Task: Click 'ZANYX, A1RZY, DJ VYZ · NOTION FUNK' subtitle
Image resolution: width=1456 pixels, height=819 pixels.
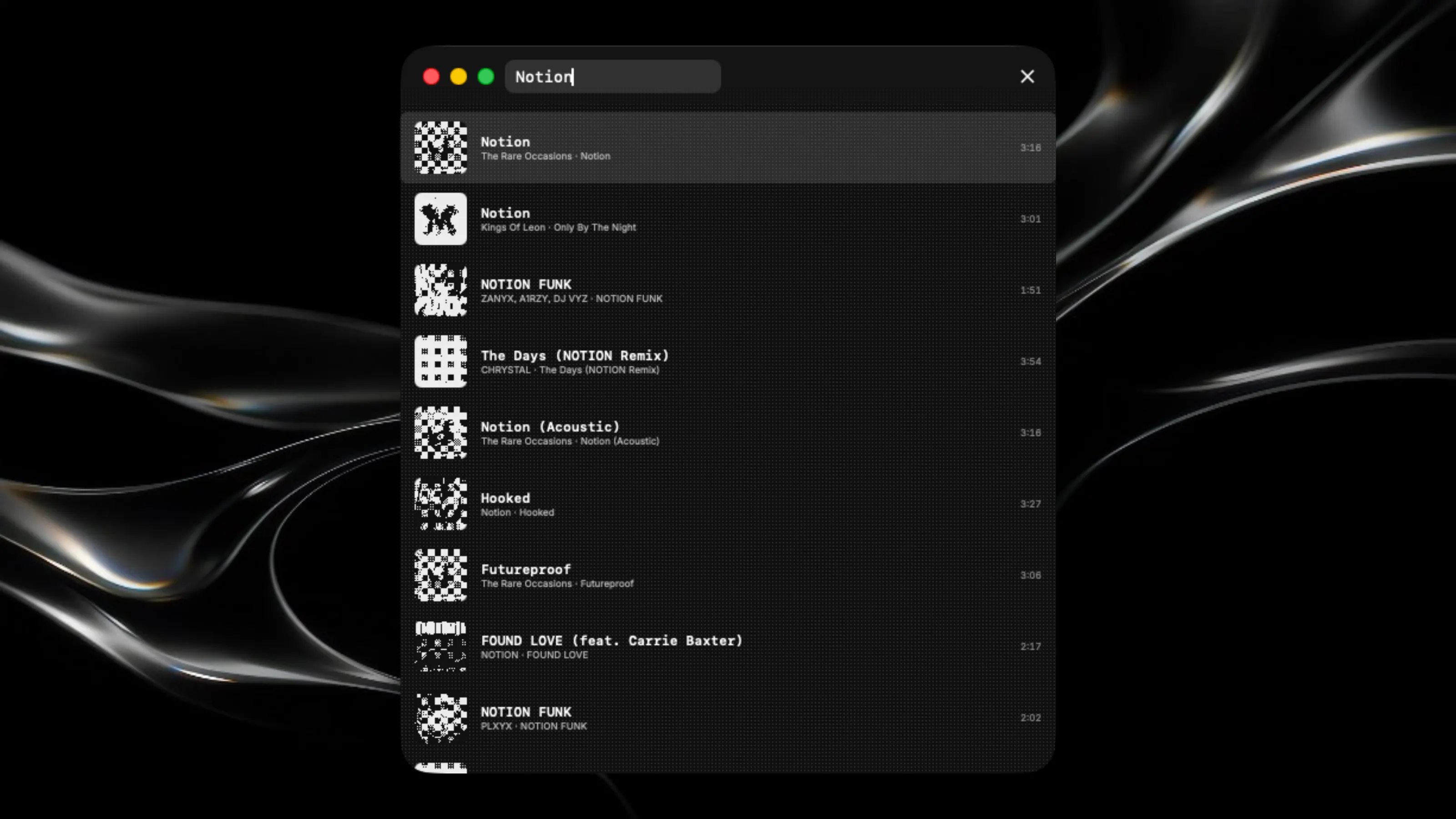Action: pos(571,298)
